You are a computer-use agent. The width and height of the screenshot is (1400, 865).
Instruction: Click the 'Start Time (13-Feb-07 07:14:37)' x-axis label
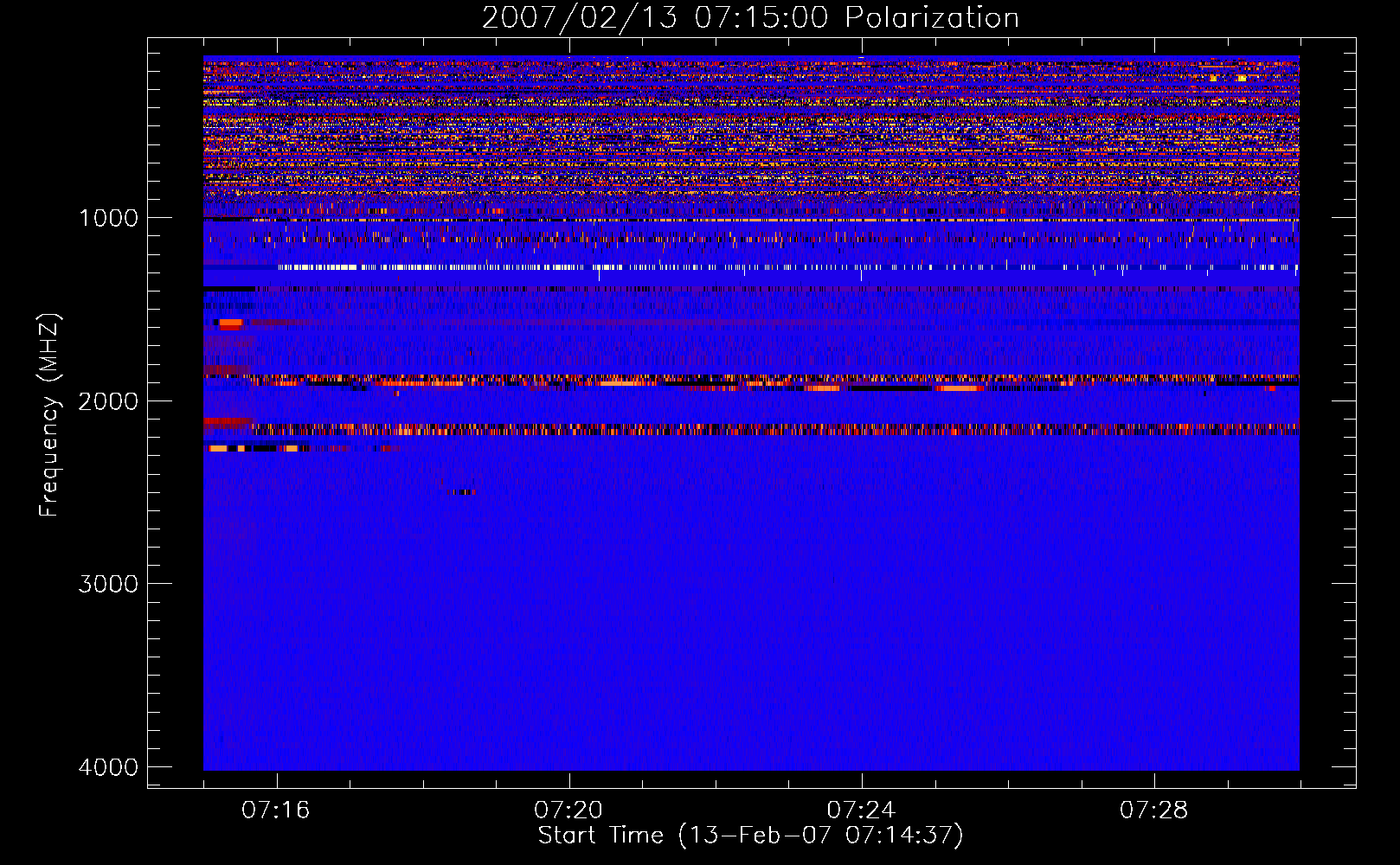[x=750, y=836]
